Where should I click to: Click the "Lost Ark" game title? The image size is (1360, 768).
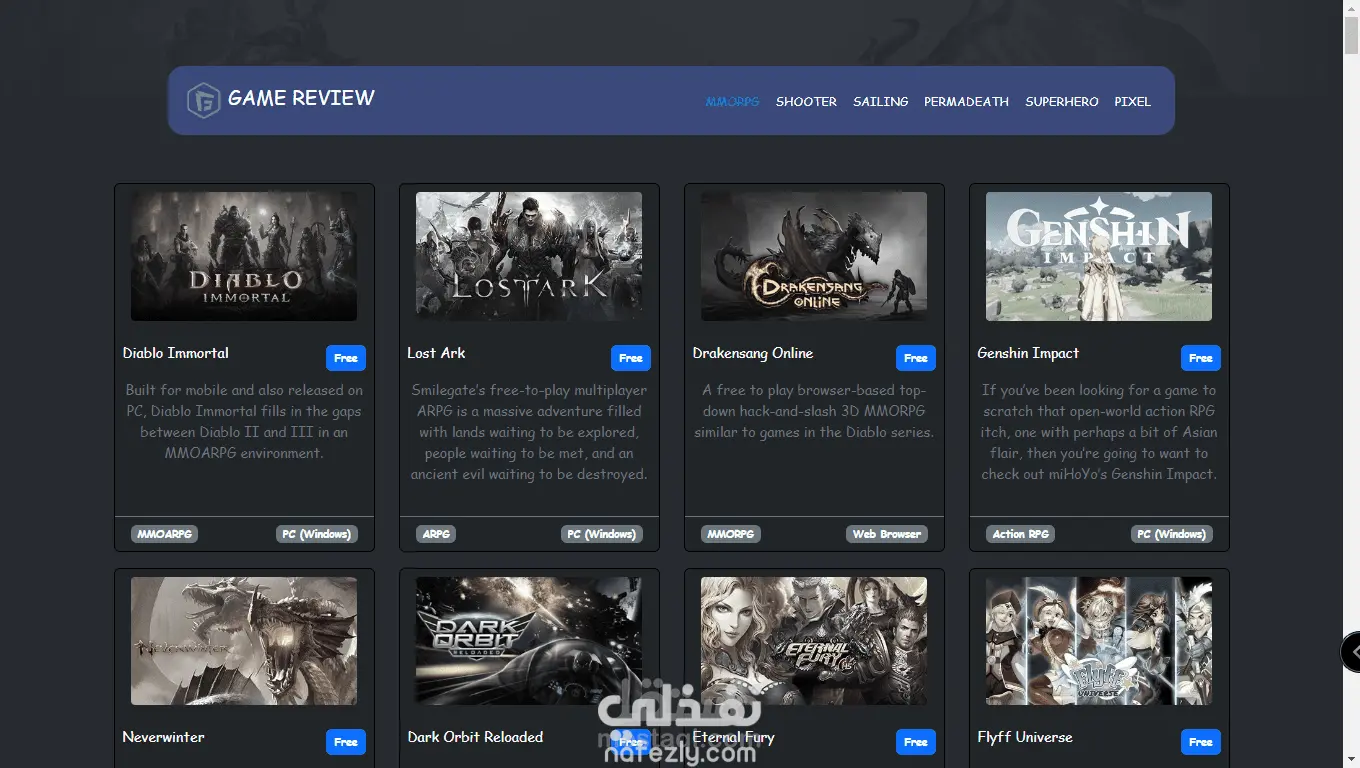436,353
